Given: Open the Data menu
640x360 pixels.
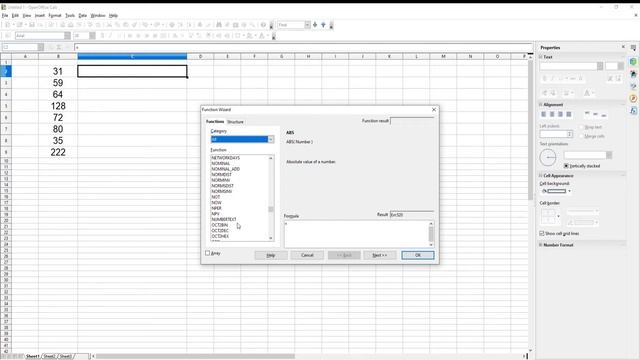Looking at the screenshot, I should coord(82,16).
